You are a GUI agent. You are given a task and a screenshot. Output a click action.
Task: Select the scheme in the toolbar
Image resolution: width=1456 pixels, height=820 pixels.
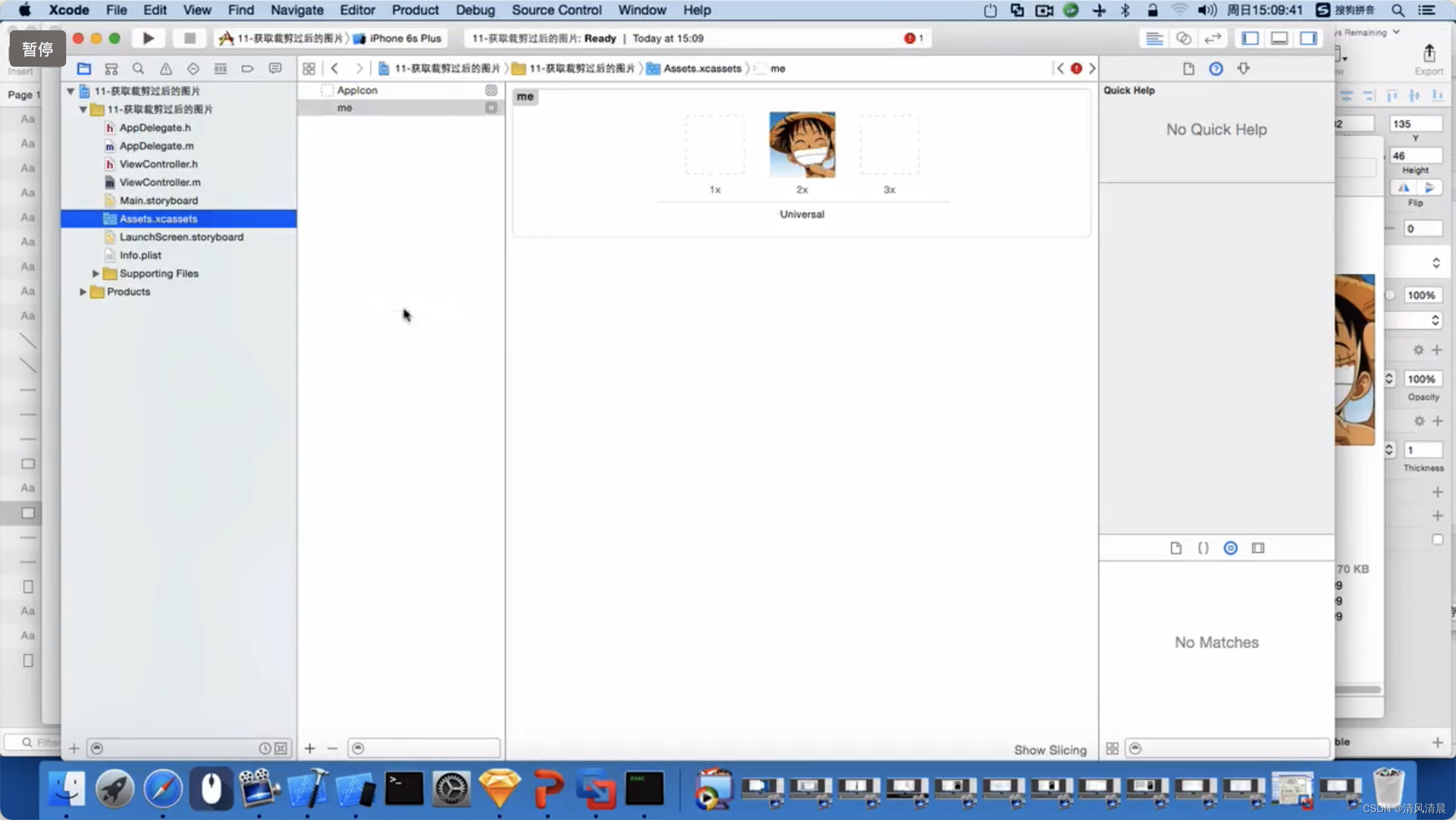[282, 38]
